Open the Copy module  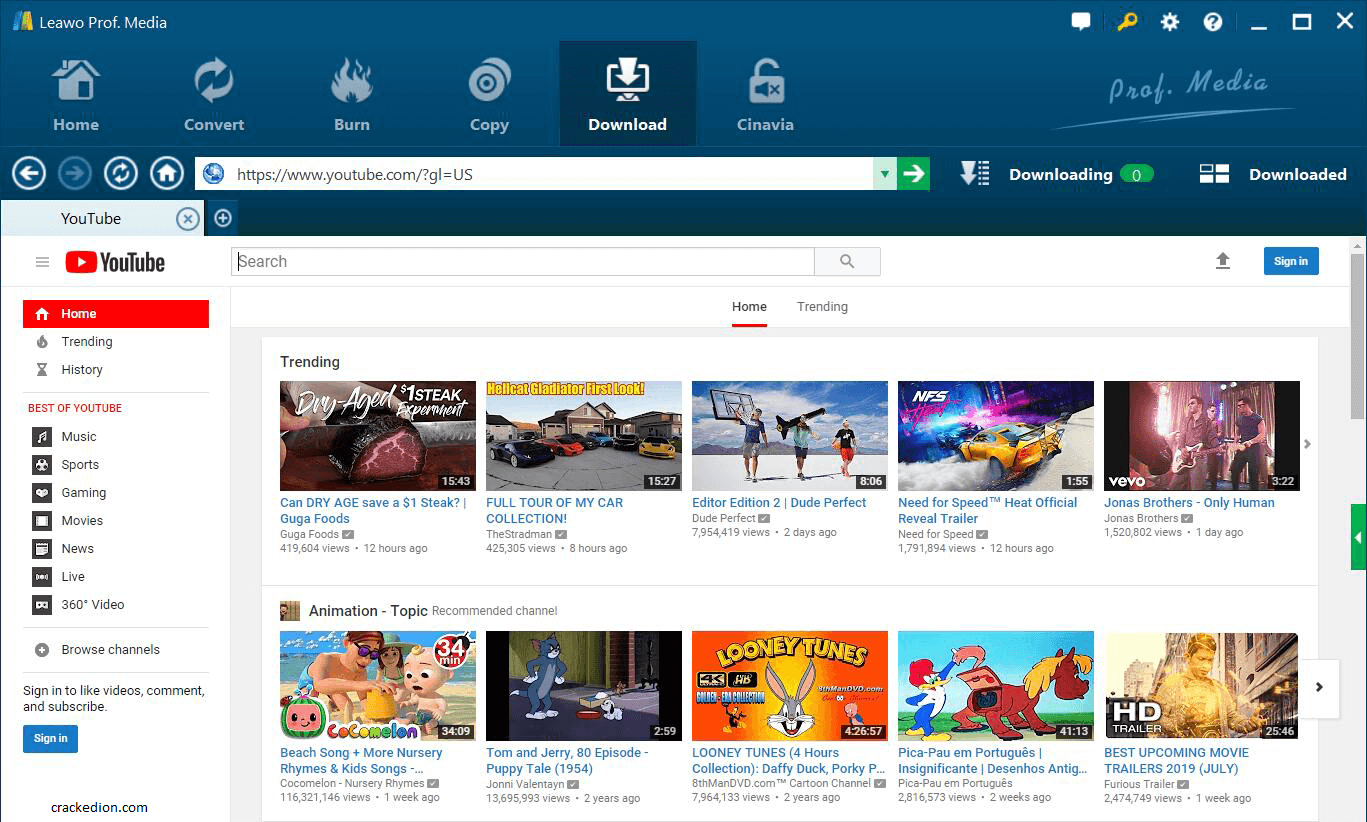pos(490,95)
